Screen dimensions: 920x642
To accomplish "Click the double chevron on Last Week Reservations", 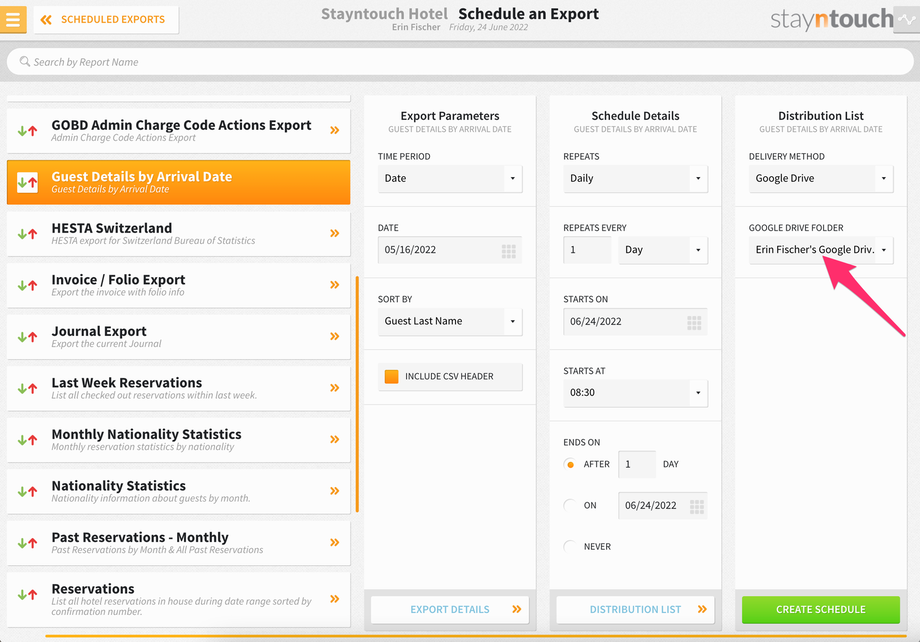I will (x=334, y=388).
